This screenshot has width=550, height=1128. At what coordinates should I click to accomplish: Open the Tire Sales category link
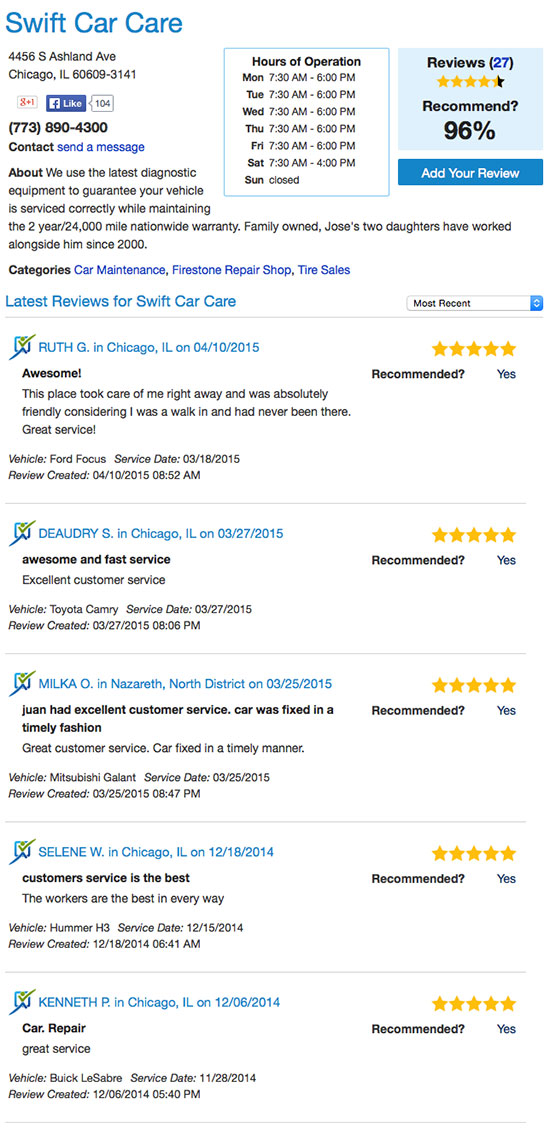(x=324, y=270)
